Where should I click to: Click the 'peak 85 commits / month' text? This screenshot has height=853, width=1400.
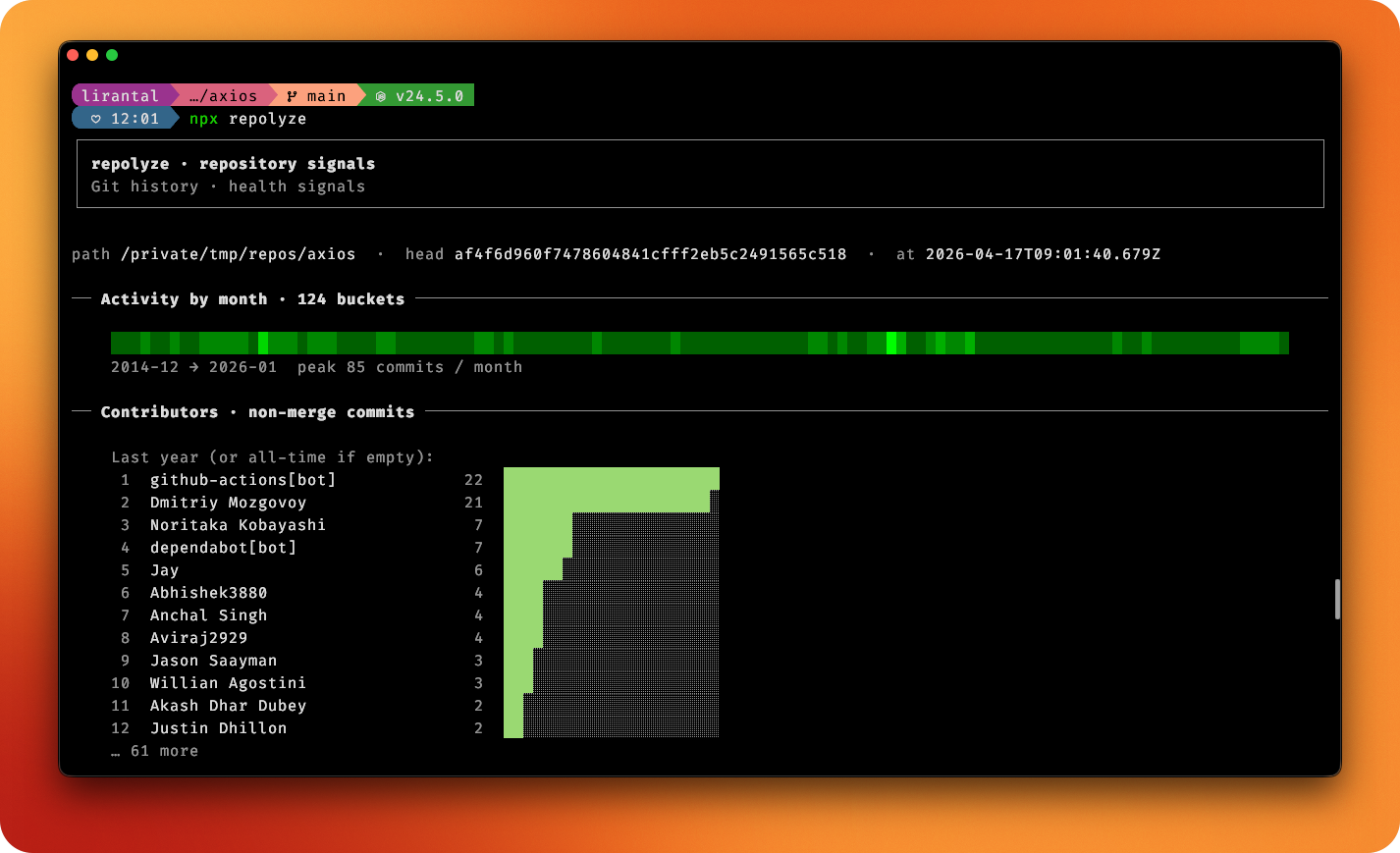click(x=409, y=367)
